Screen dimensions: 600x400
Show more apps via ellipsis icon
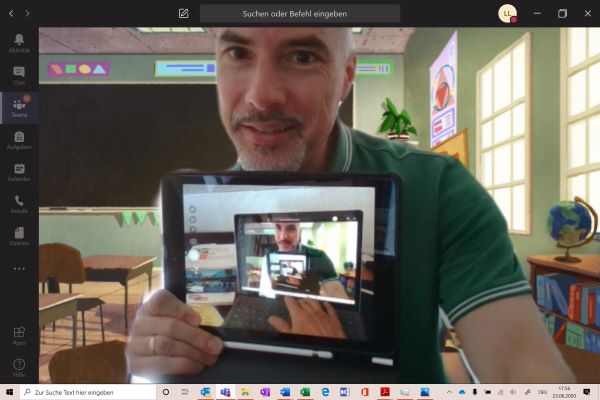coord(19,268)
